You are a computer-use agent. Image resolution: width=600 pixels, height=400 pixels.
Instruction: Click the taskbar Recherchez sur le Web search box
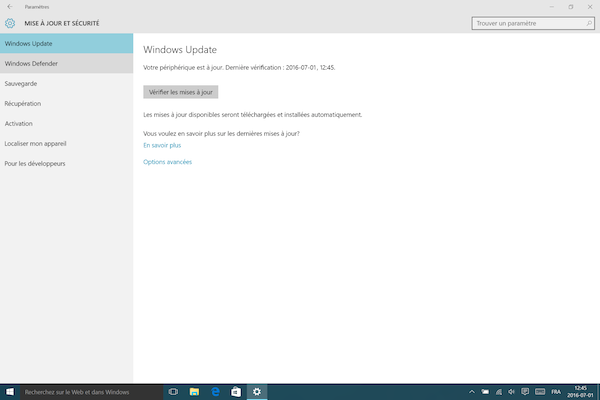click(91, 392)
